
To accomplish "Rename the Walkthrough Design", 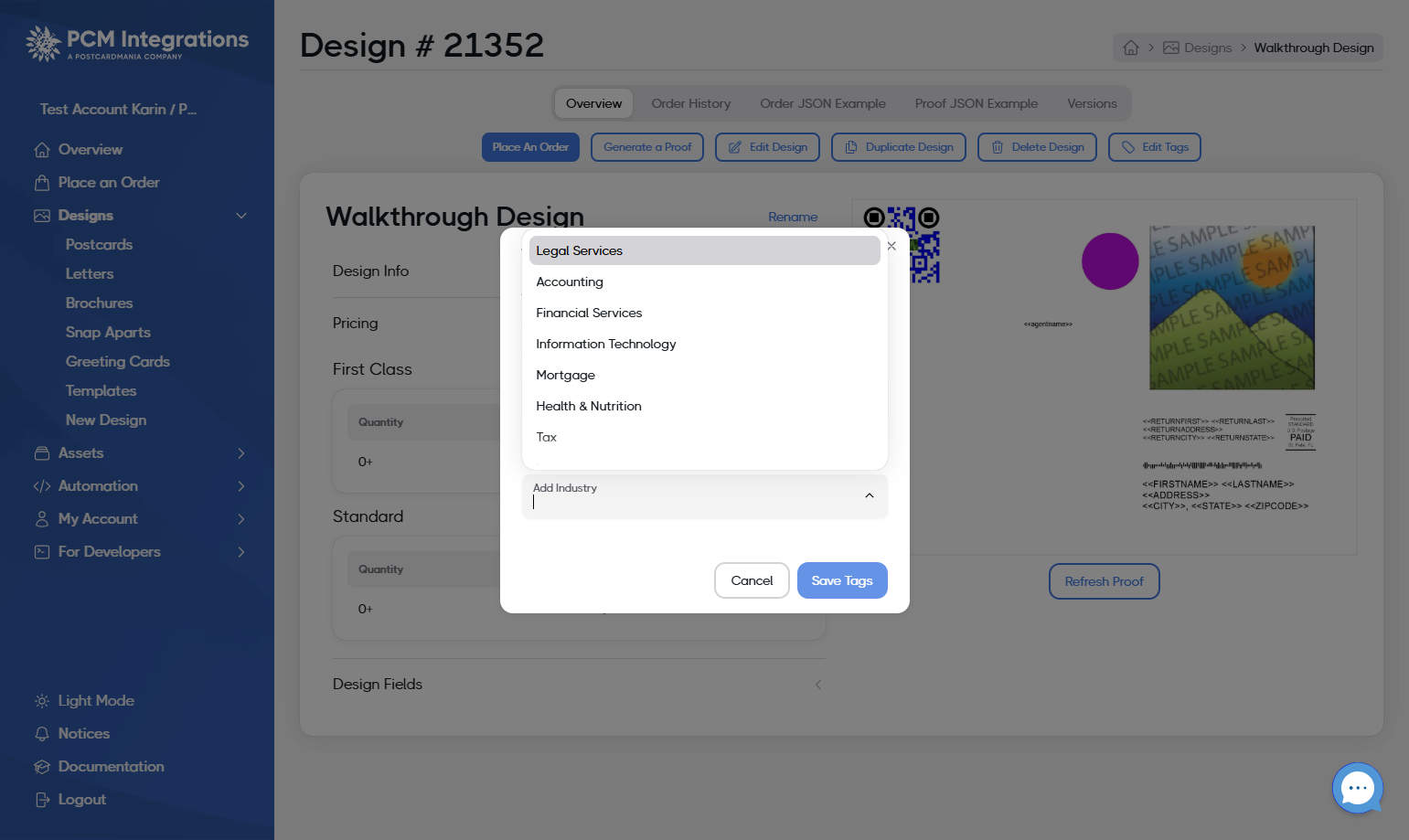I will coord(793,217).
